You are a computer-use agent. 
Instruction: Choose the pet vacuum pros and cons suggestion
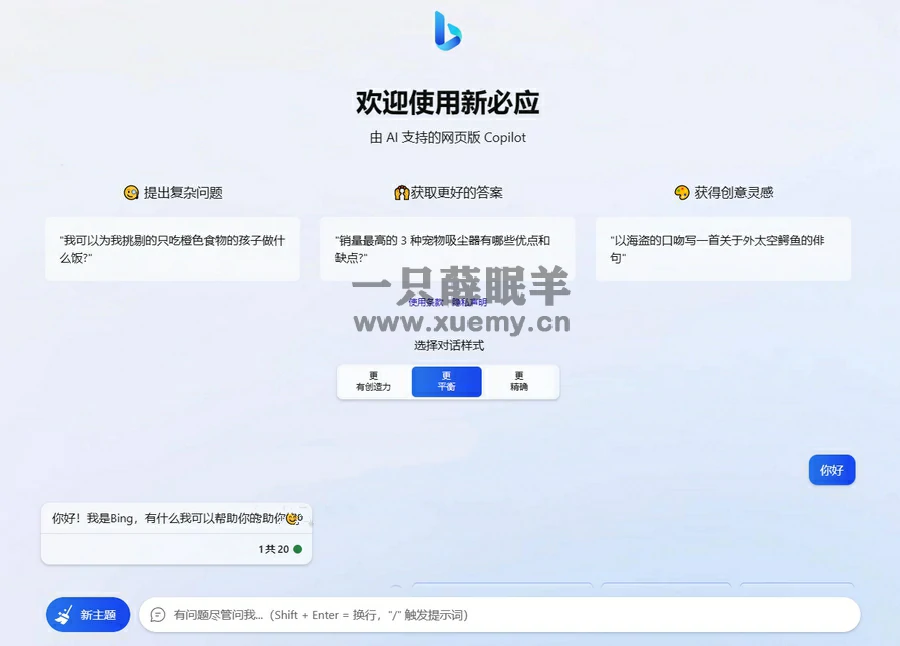(x=447, y=249)
